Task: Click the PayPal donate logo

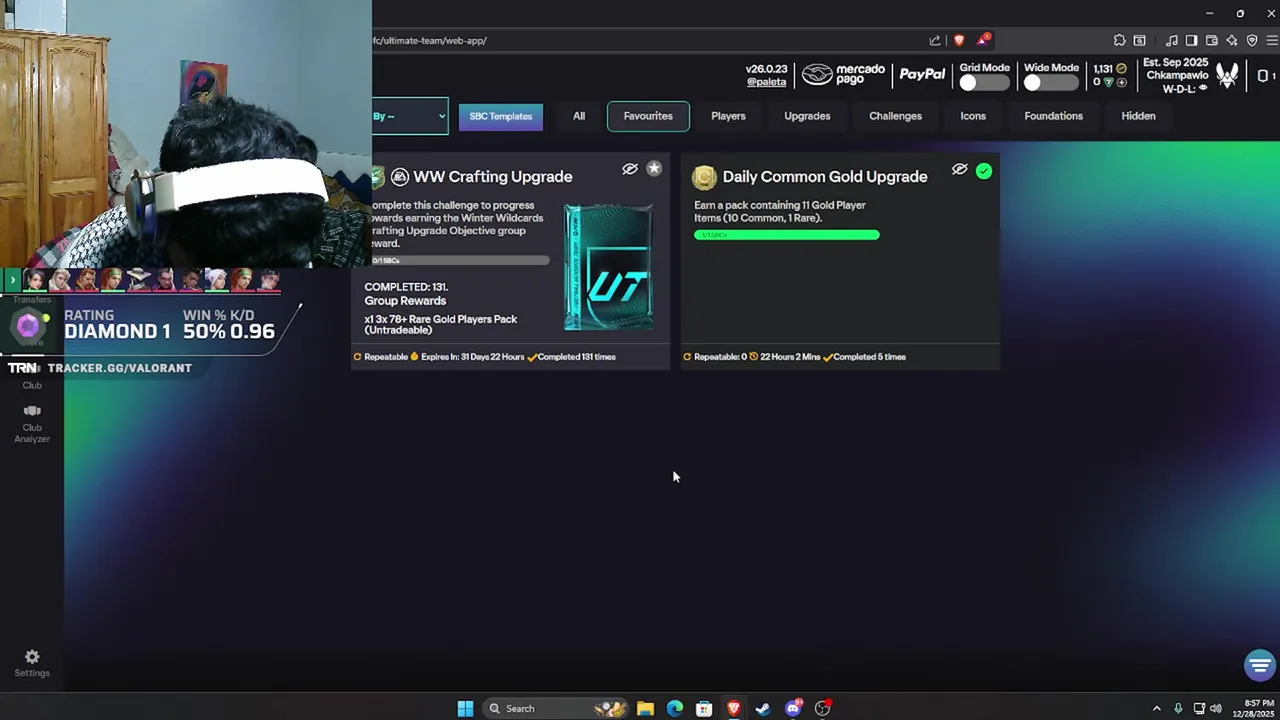Action: tap(922, 74)
